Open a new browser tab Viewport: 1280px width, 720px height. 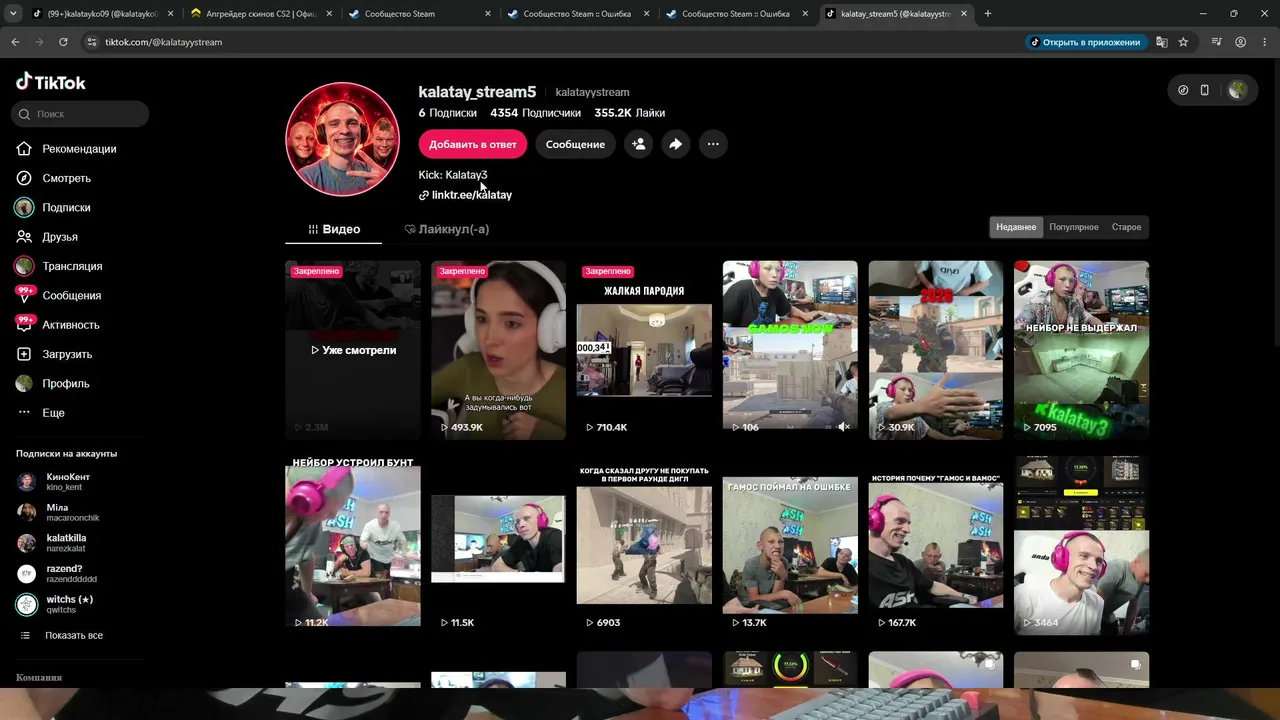[988, 14]
